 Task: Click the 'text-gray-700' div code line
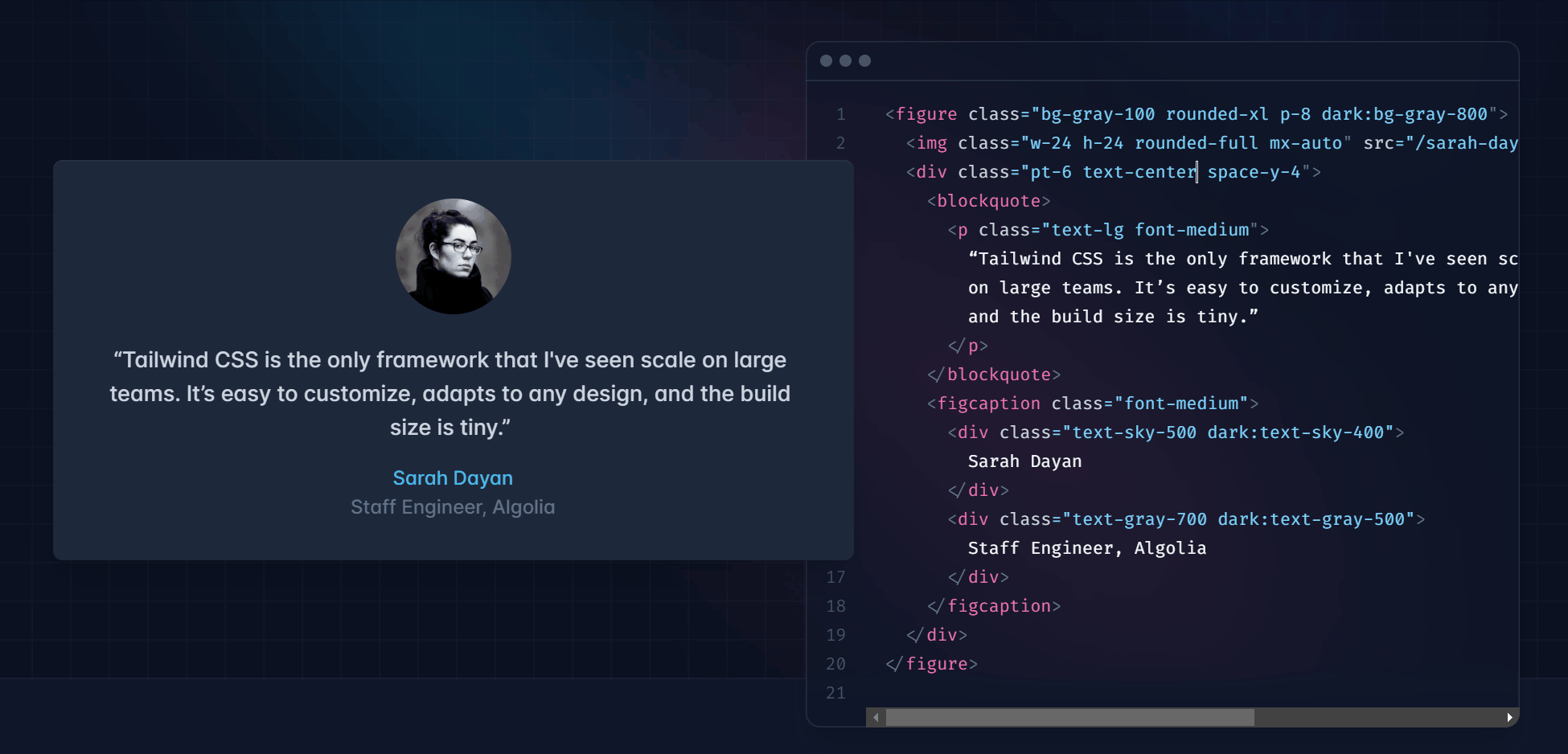1186,519
